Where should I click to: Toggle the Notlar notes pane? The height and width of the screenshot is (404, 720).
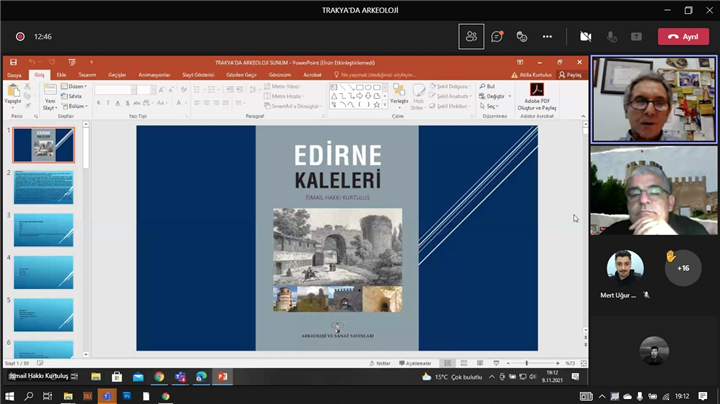click(380, 363)
